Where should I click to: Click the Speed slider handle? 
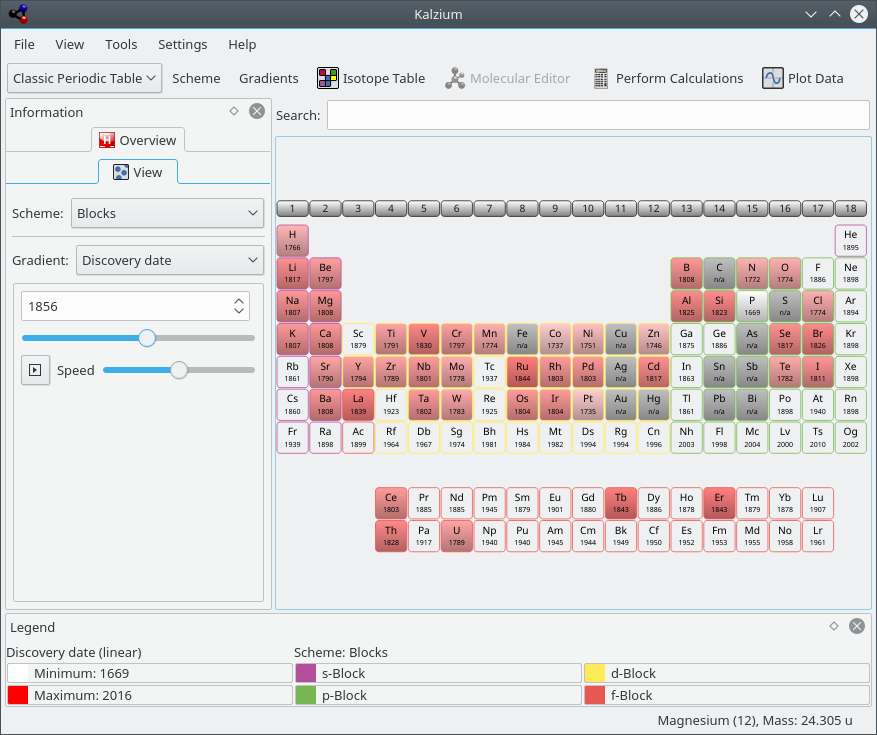click(x=179, y=370)
